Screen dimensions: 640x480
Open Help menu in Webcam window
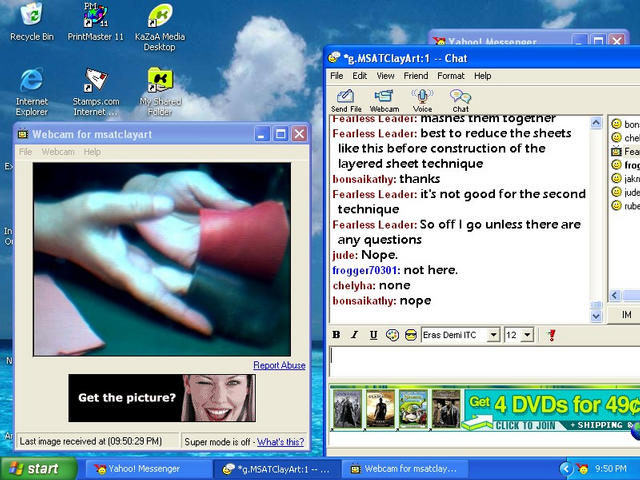click(x=92, y=152)
